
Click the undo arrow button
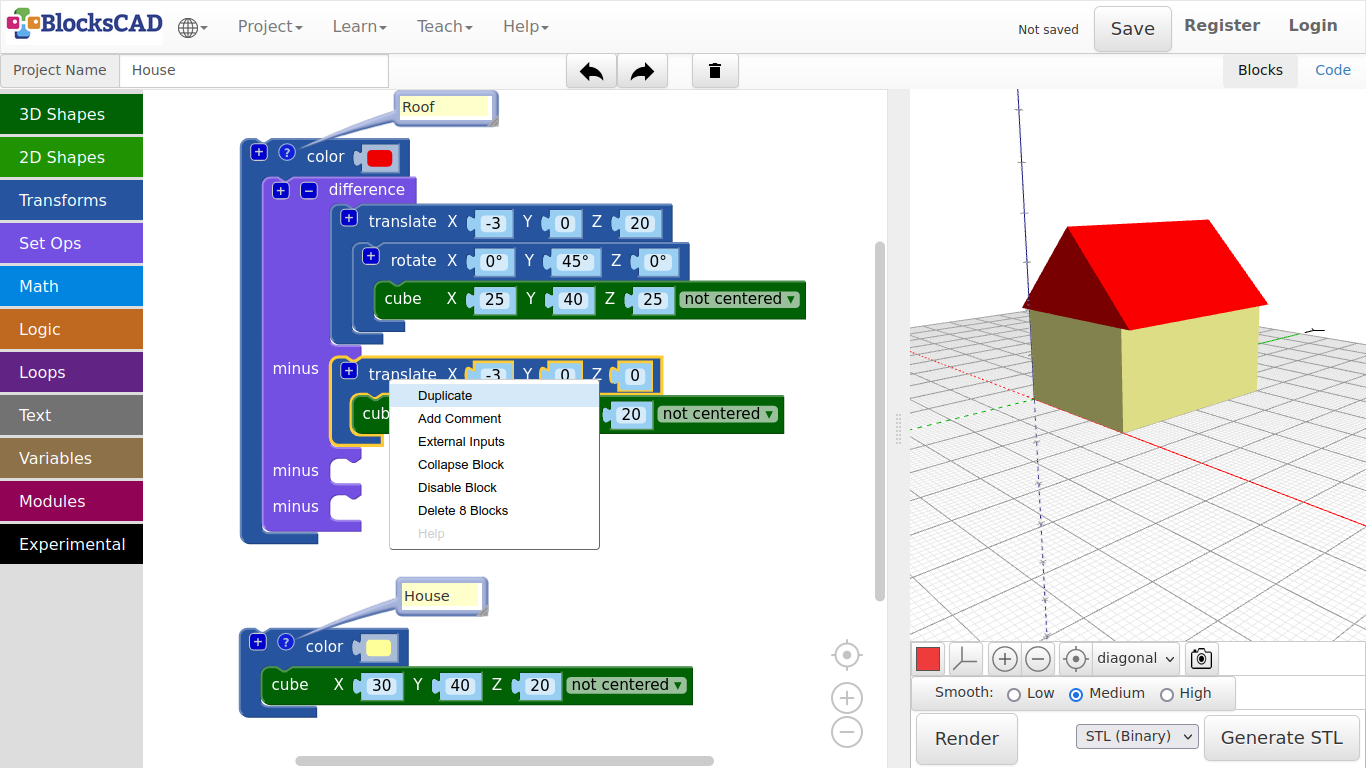click(591, 71)
